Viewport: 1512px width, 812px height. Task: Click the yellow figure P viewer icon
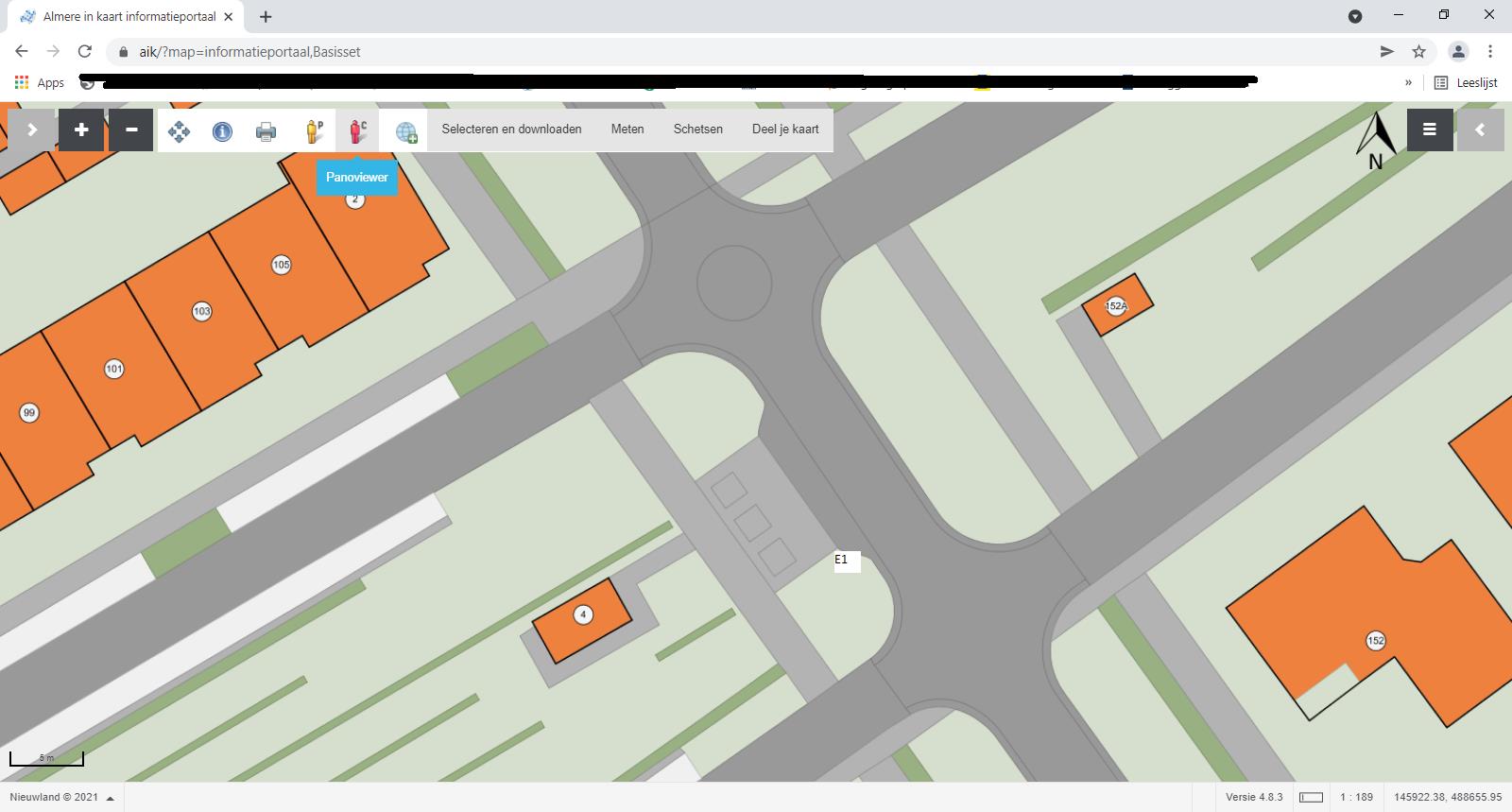(x=314, y=131)
